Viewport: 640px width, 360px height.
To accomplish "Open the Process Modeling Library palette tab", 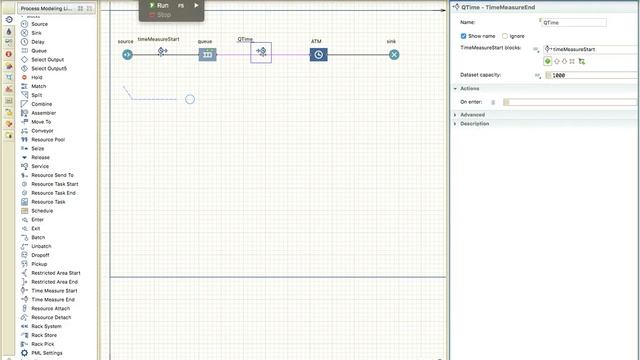I will (x=46, y=8).
